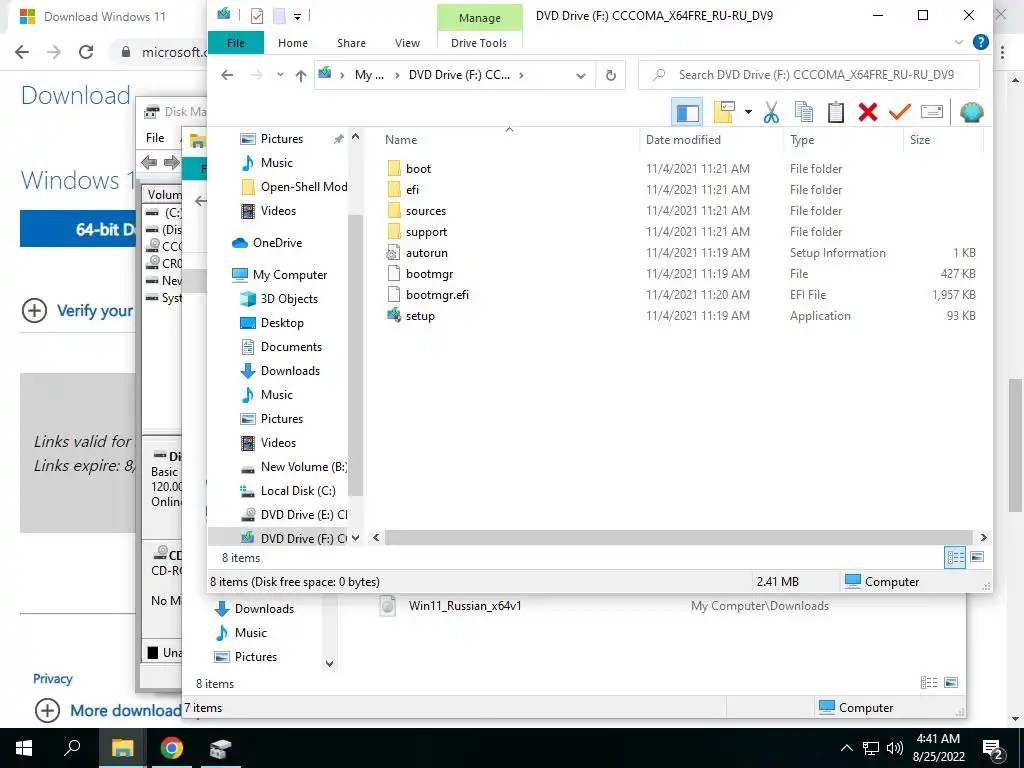Switch to the Share ribbon tab

tap(351, 42)
